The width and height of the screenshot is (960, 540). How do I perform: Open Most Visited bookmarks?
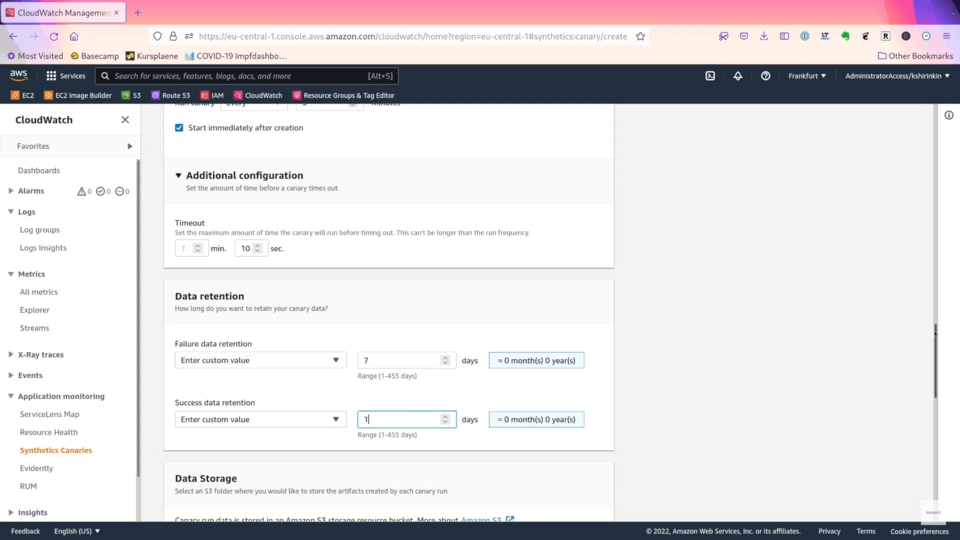point(35,56)
